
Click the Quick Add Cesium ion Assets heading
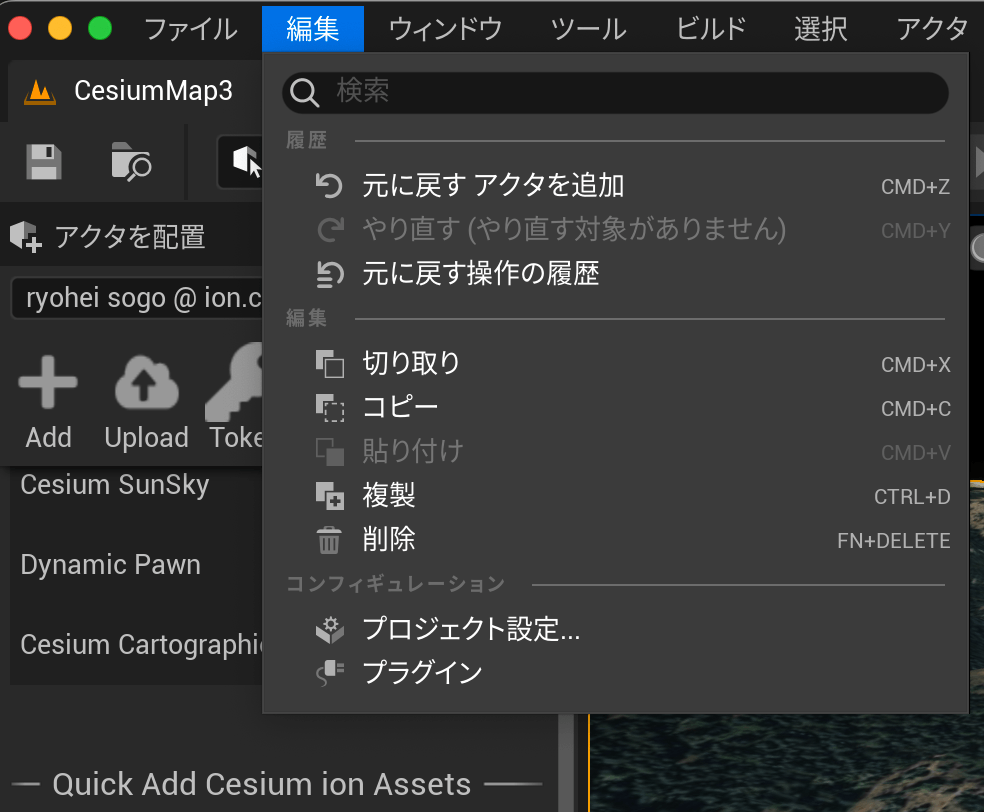pyautogui.click(x=262, y=784)
